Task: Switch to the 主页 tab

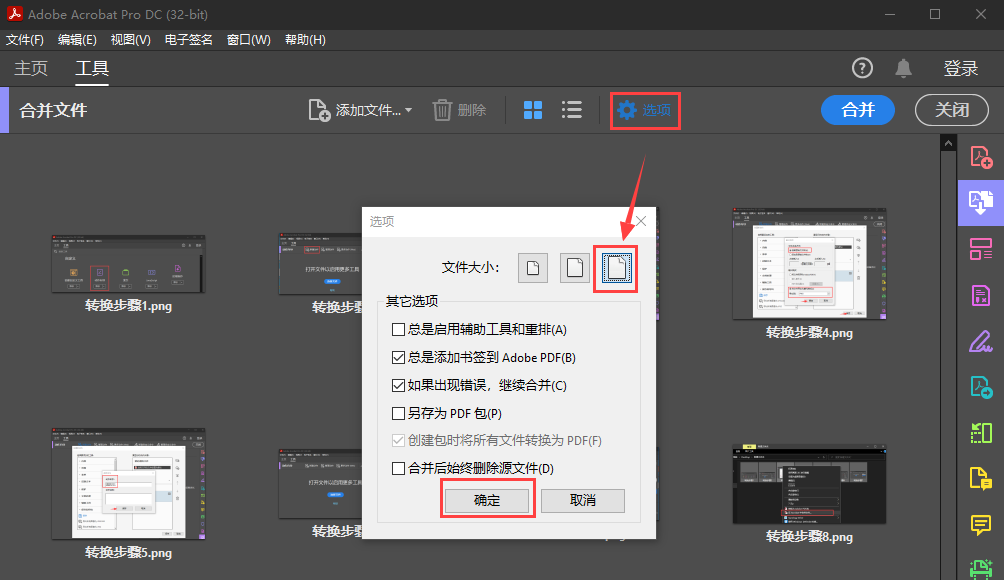Action: pos(30,69)
